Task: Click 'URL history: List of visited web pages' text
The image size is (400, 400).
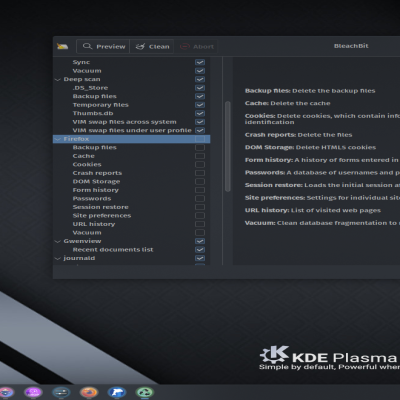Action: point(313,210)
